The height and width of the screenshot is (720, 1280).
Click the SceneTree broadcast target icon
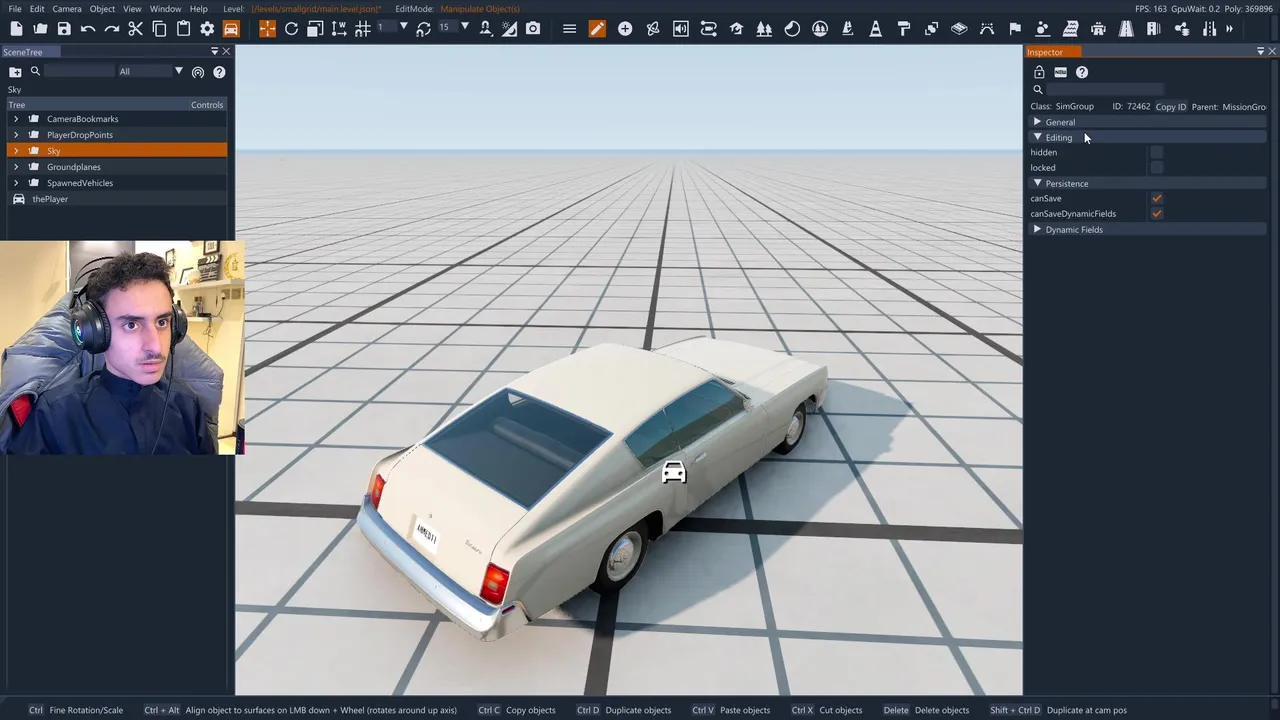[198, 72]
